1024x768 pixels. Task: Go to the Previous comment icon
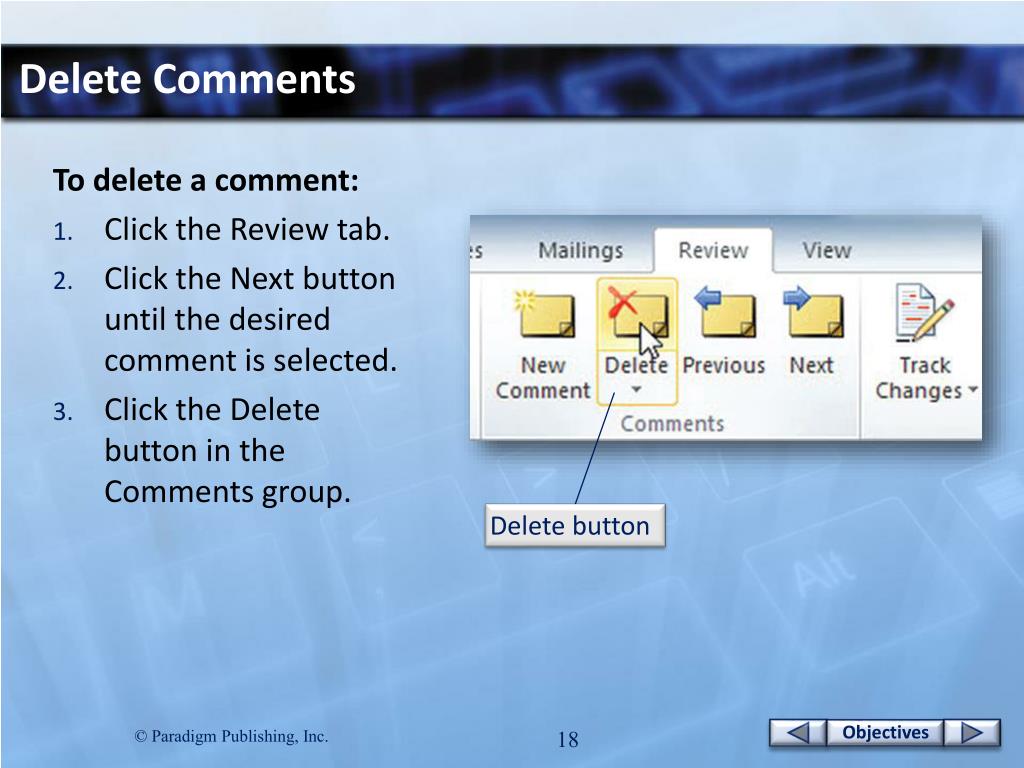(x=724, y=312)
